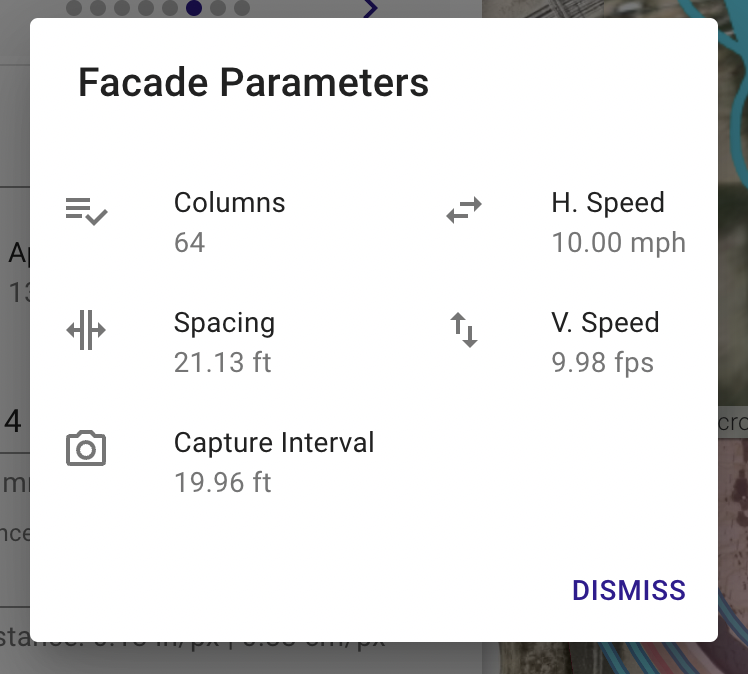
Task: Select the active sixth pagination dot
Action: 194,8
